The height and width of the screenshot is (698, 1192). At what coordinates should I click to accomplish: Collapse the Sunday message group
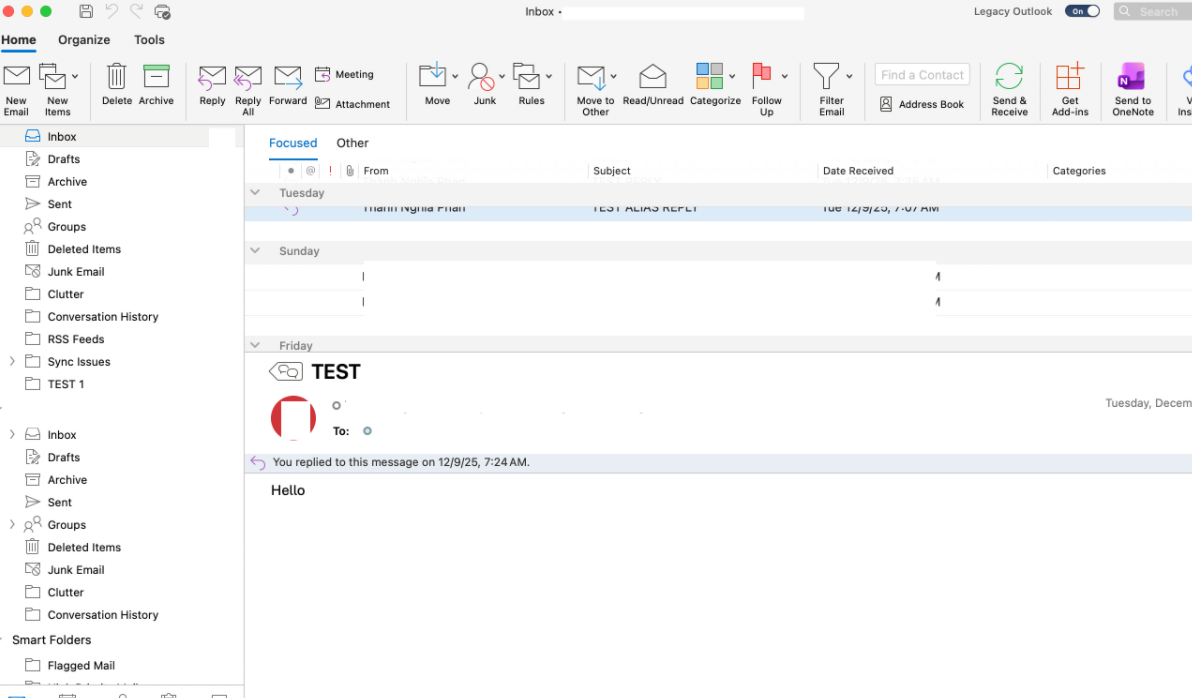click(255, 250)
